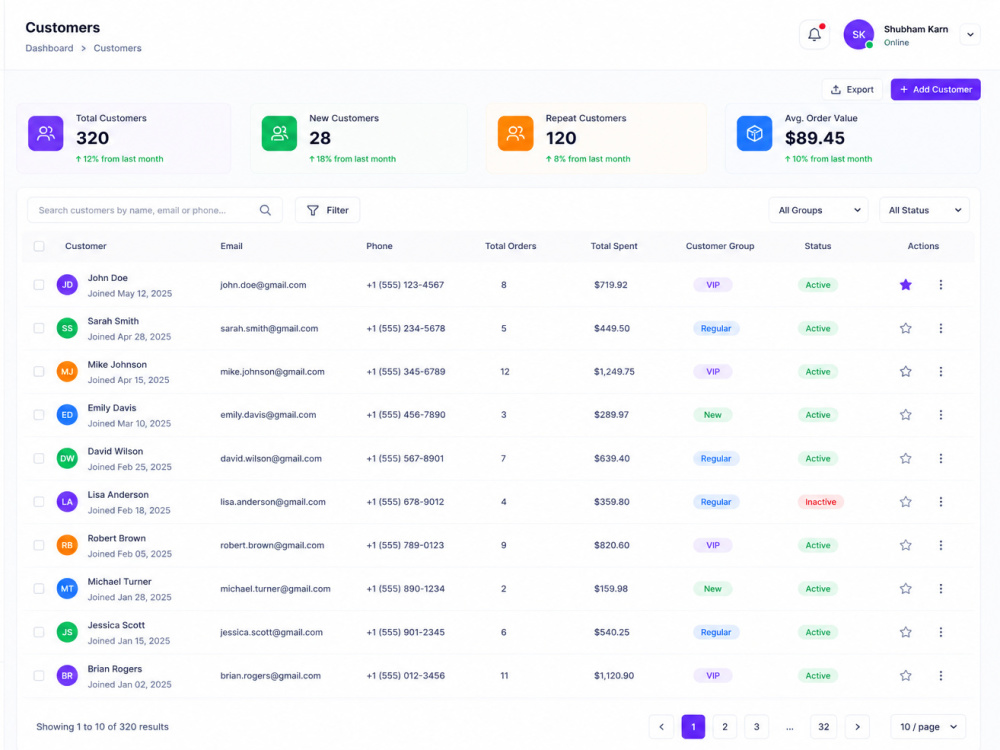Star Emily Davis as favorite

click(906, 415)
